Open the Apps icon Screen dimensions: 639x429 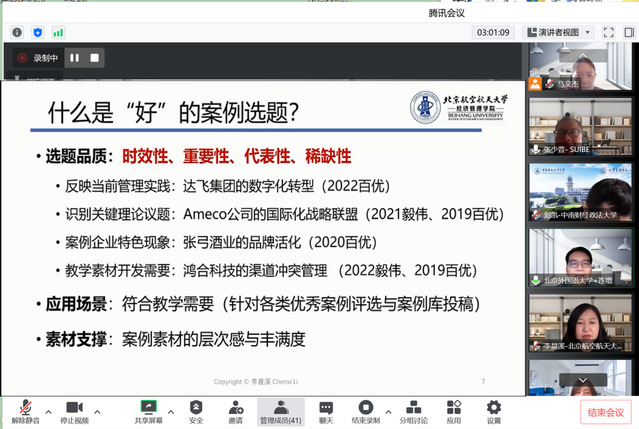pos(454,410)
